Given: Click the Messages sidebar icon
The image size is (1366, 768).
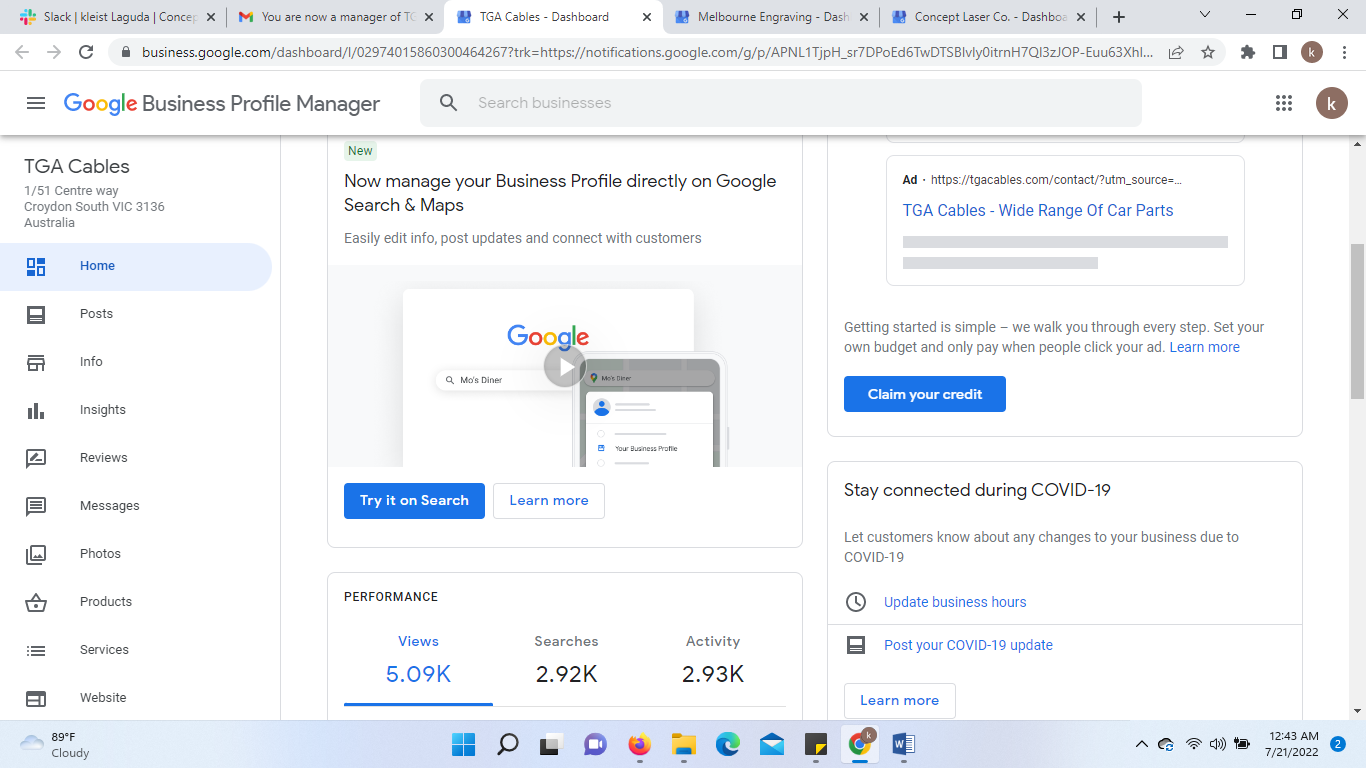Looking at the screenshot, I should point(36,506).
